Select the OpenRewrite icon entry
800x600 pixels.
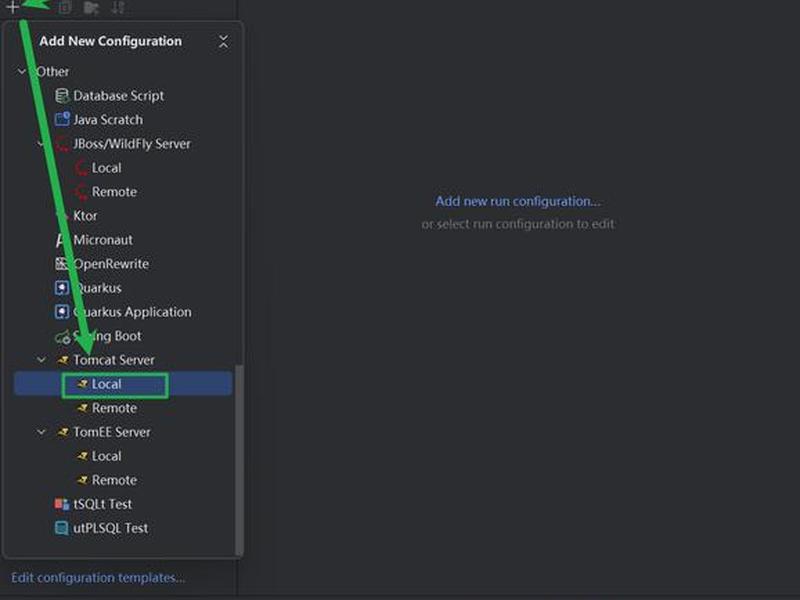62,264
